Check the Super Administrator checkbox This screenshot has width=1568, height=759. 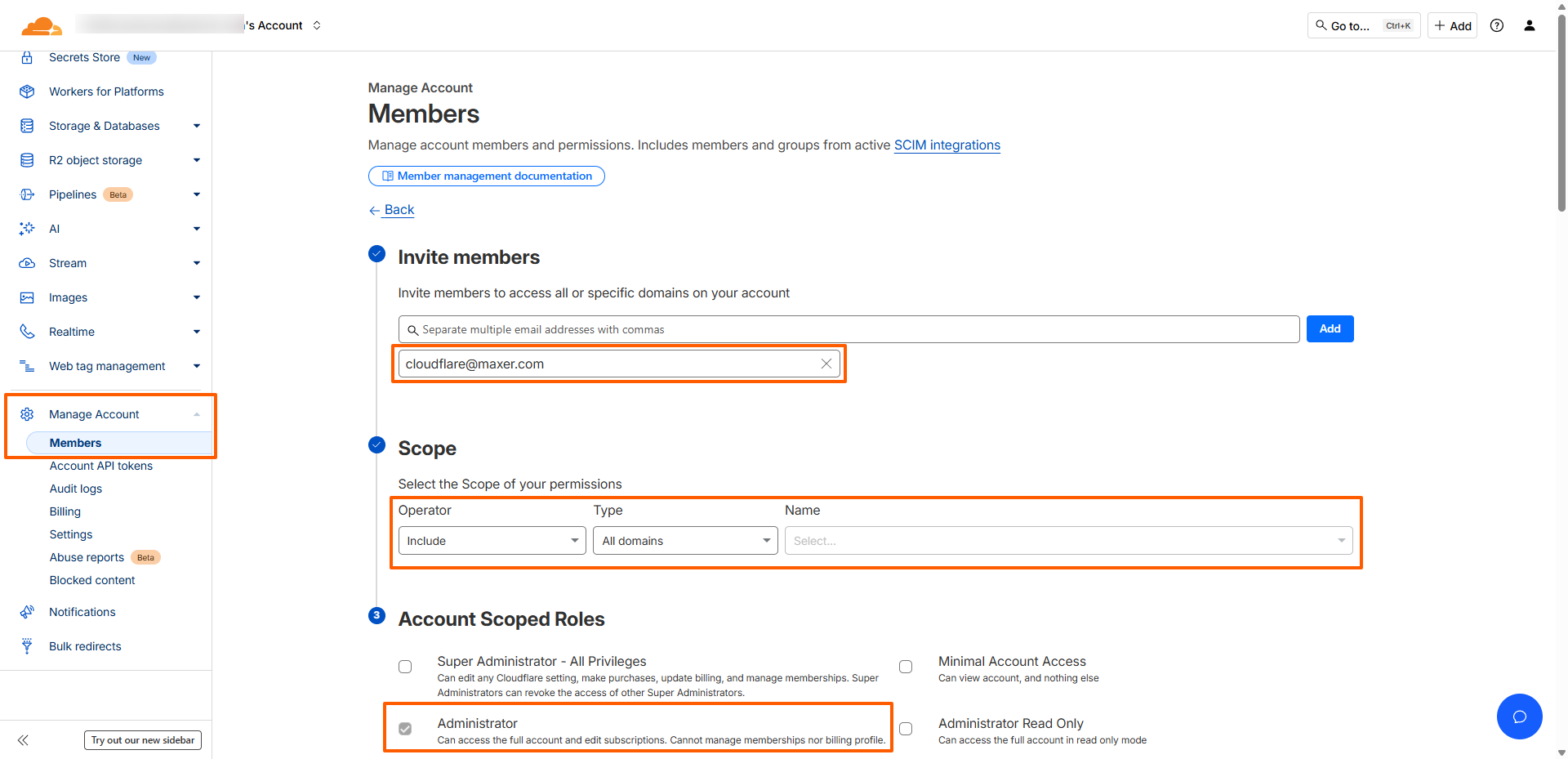click(405, 667)
